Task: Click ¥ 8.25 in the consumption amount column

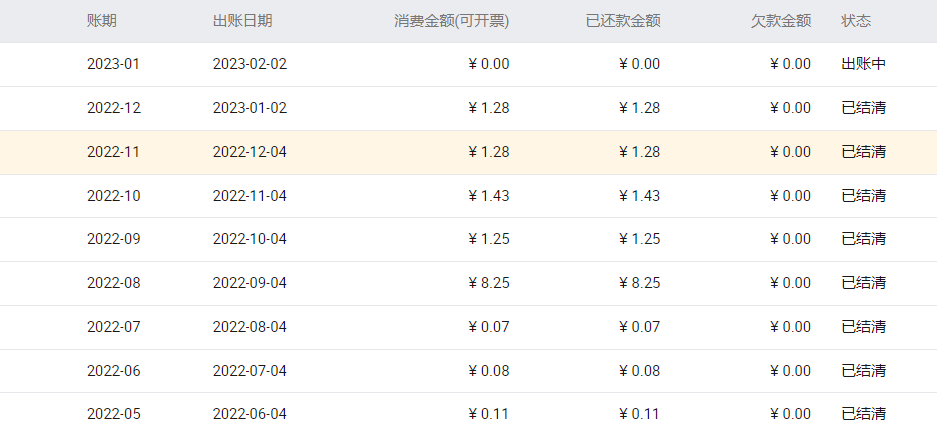Action: [x=489, y=283]
